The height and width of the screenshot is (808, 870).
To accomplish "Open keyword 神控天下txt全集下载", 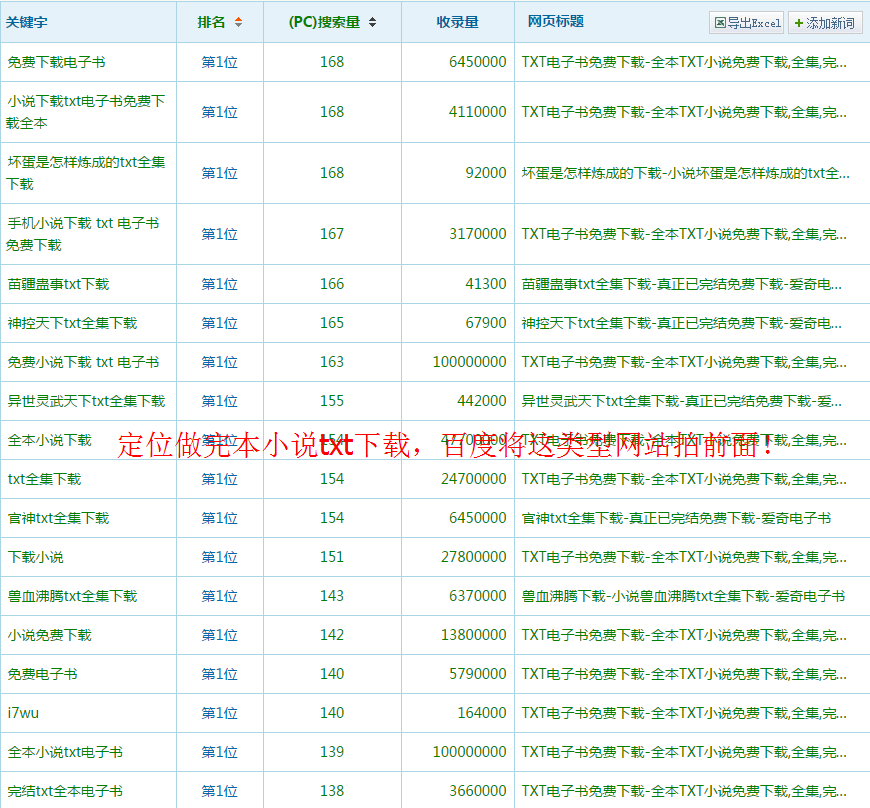I will (x=72, y=323).
